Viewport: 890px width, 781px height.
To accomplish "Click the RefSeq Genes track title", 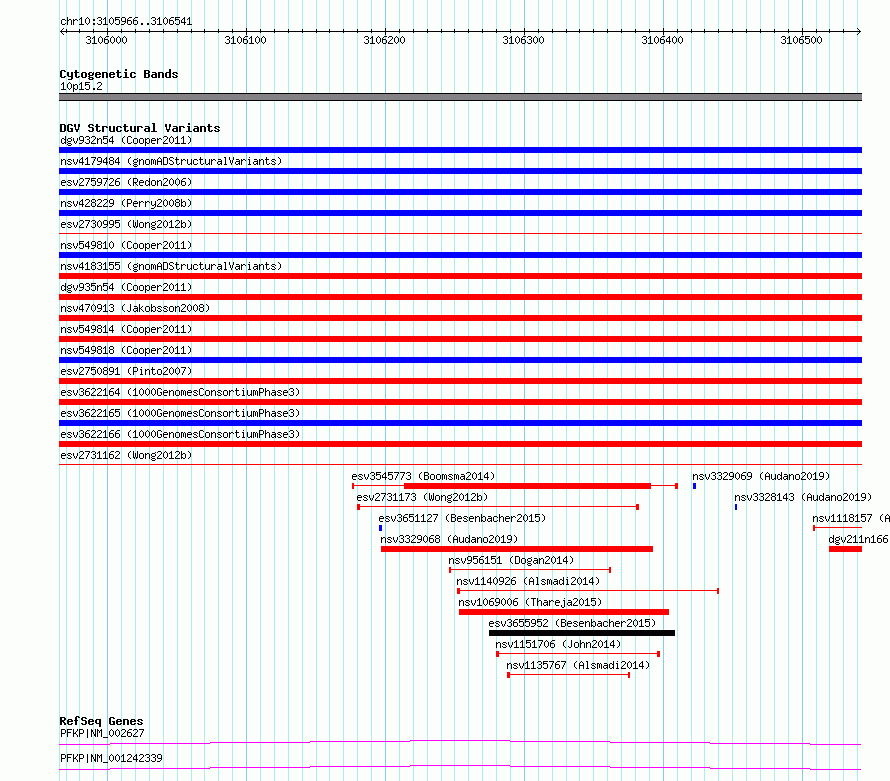I will [101, 721].
